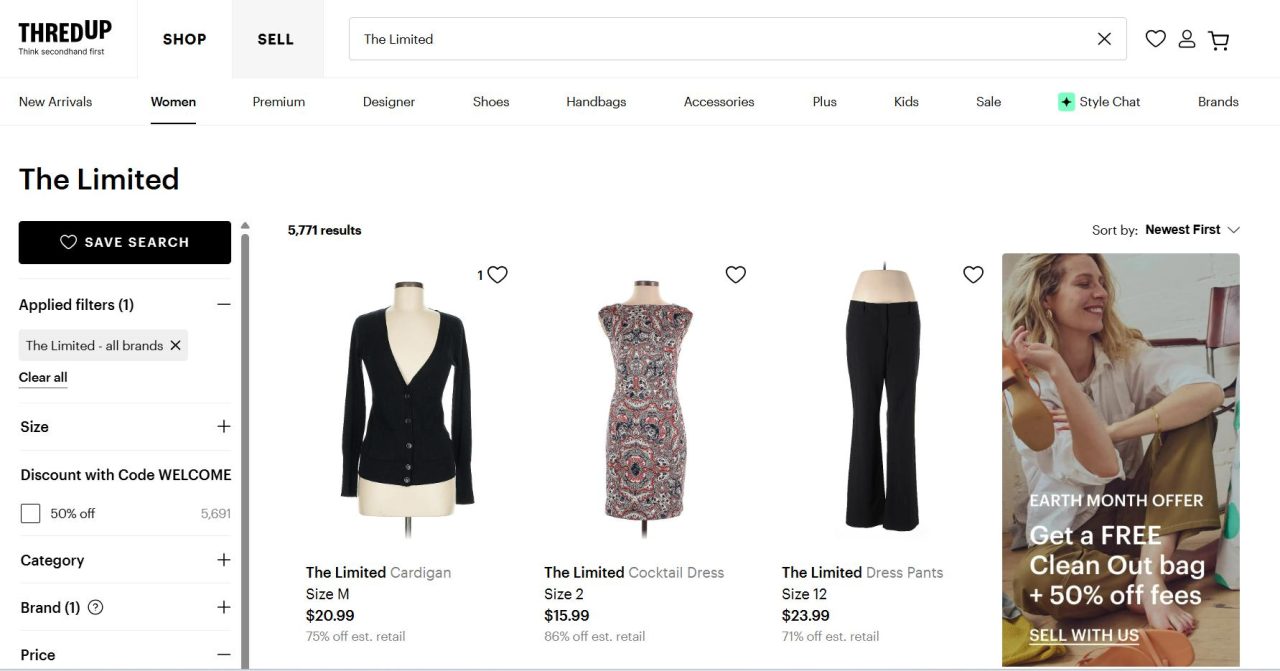Click the SAVE SEARCH button
Viewport: 1280px width, 671px height.
pos(125,242)
